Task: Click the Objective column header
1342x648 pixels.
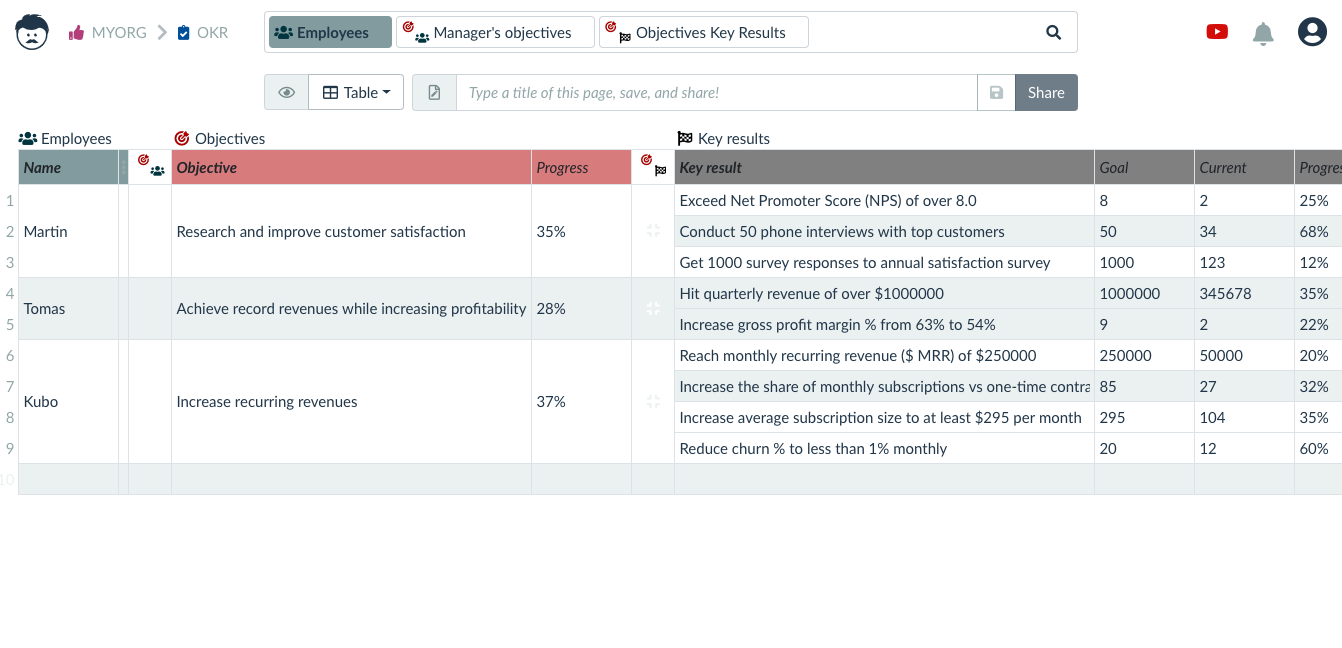Action: pyautogui.click(x=351, y=167)
